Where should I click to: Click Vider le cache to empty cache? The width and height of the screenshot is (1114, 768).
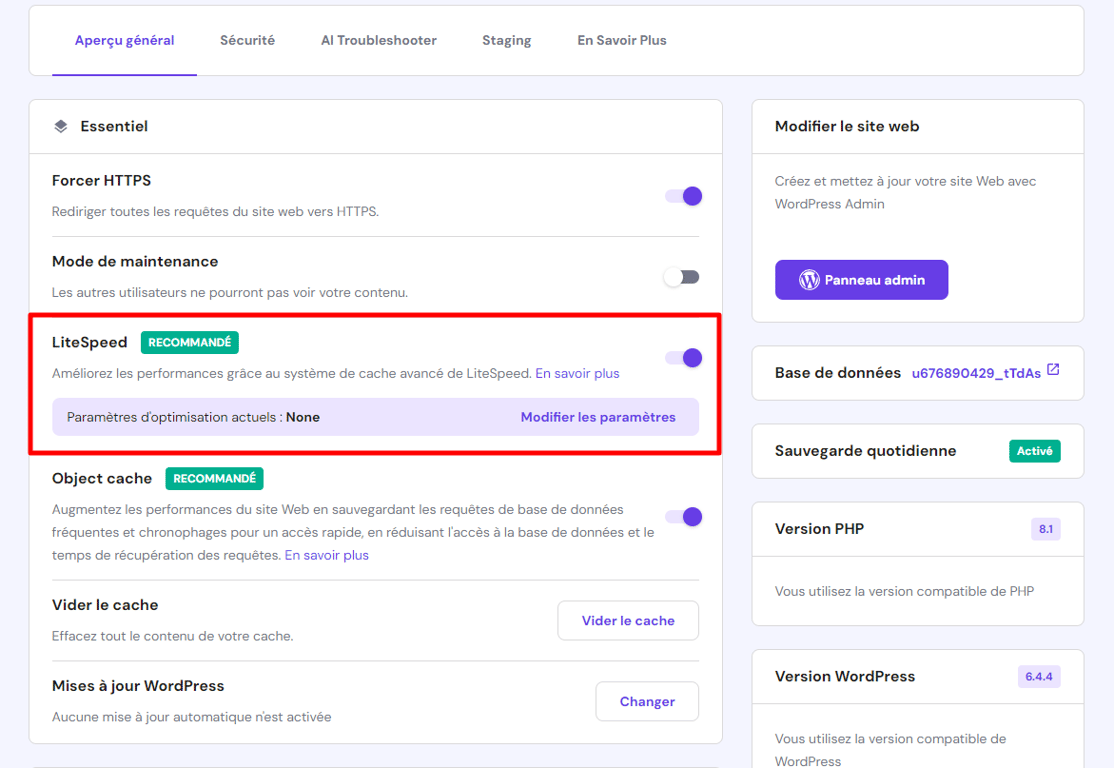(628, 620)
